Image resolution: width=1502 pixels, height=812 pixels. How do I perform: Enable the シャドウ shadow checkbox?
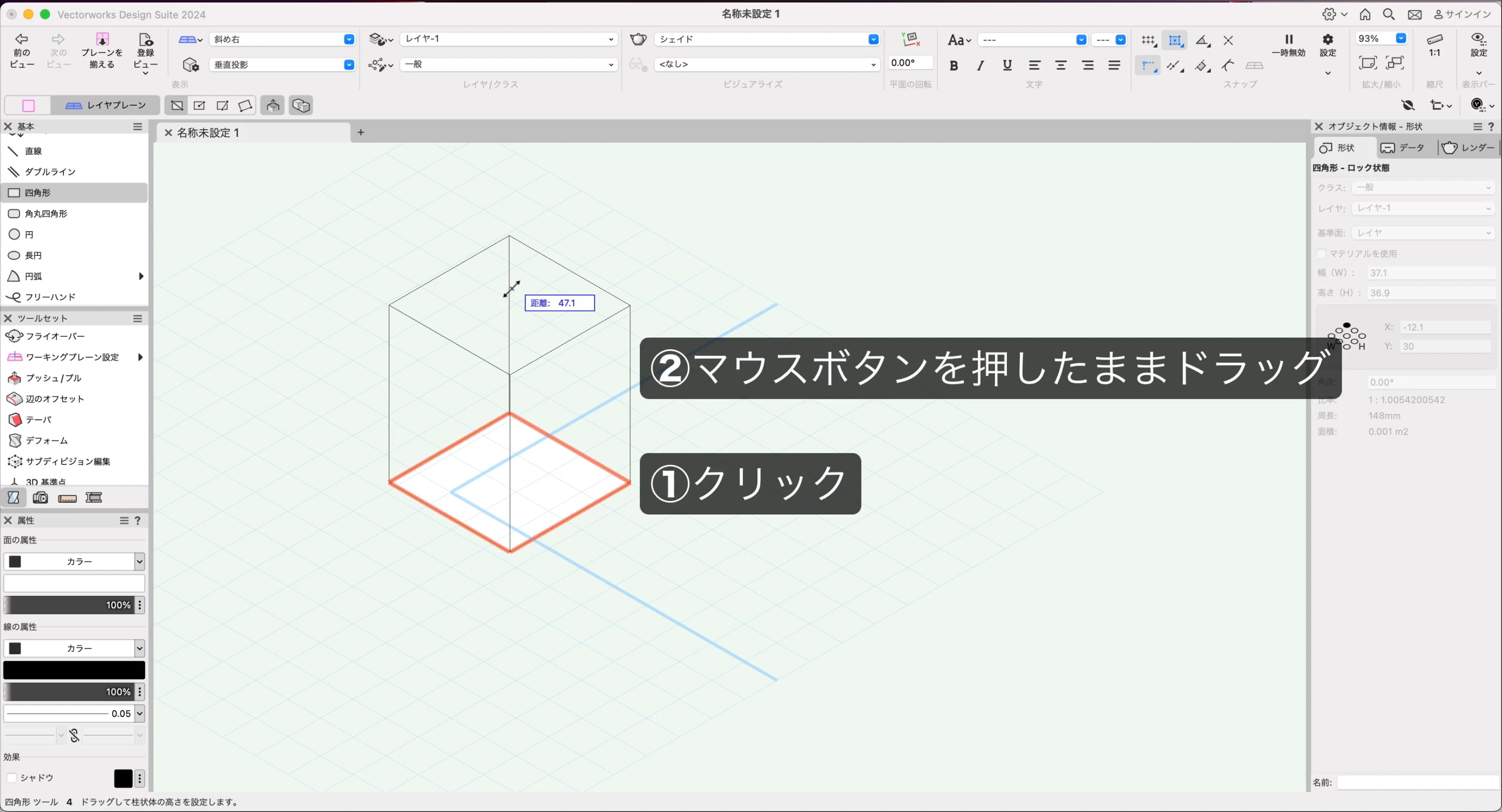point(11,778)
